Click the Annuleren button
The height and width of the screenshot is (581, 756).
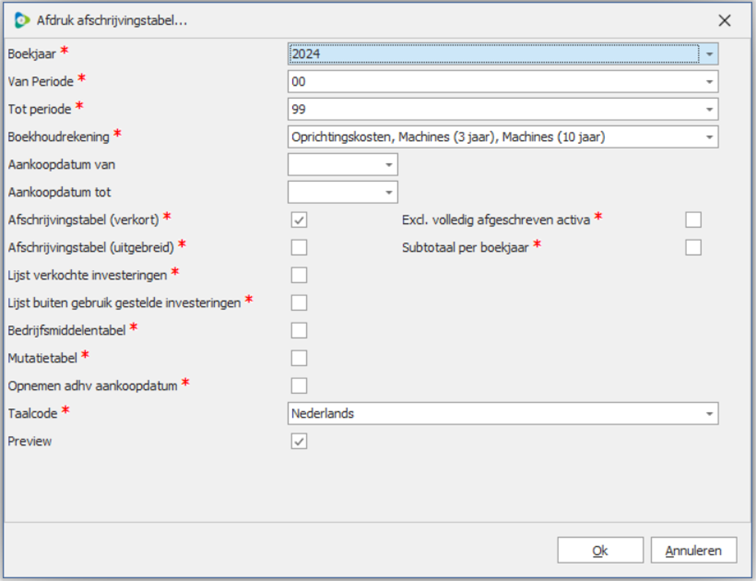(x=693, y=550)
